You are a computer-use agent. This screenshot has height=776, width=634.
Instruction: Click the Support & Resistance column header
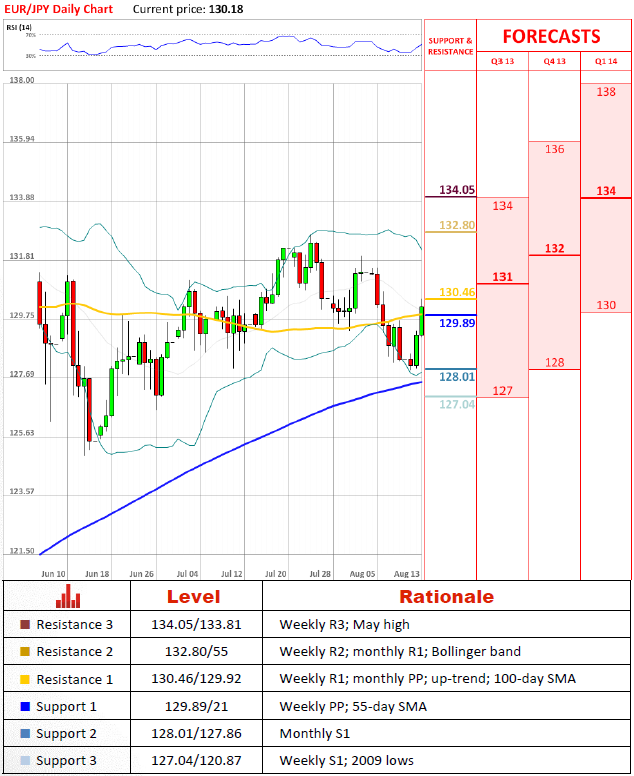click(450, 46)
